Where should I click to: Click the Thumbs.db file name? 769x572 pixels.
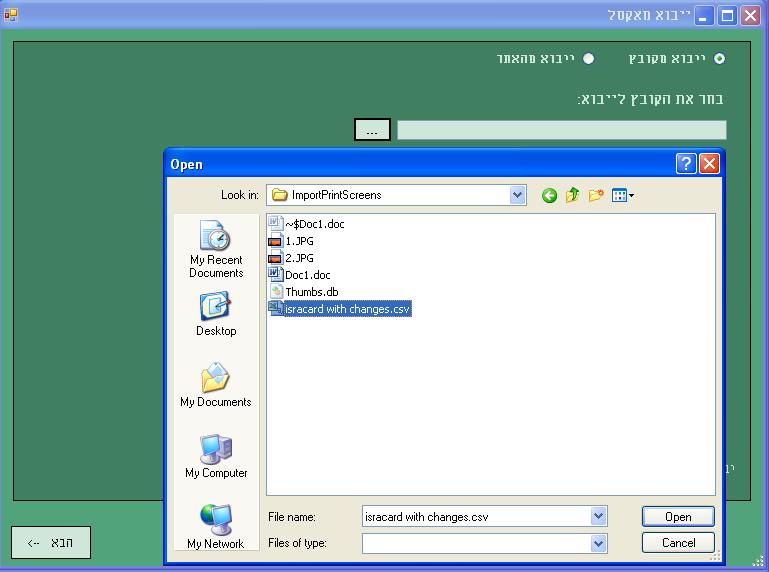click(312, 292)
